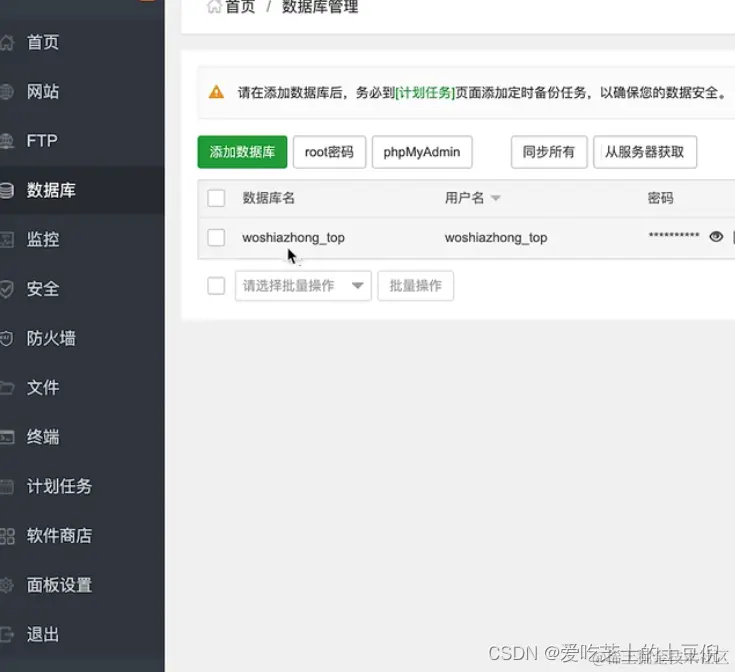Click the globe icon beside 网站
735x672 pixels.
tap(6, 91)
